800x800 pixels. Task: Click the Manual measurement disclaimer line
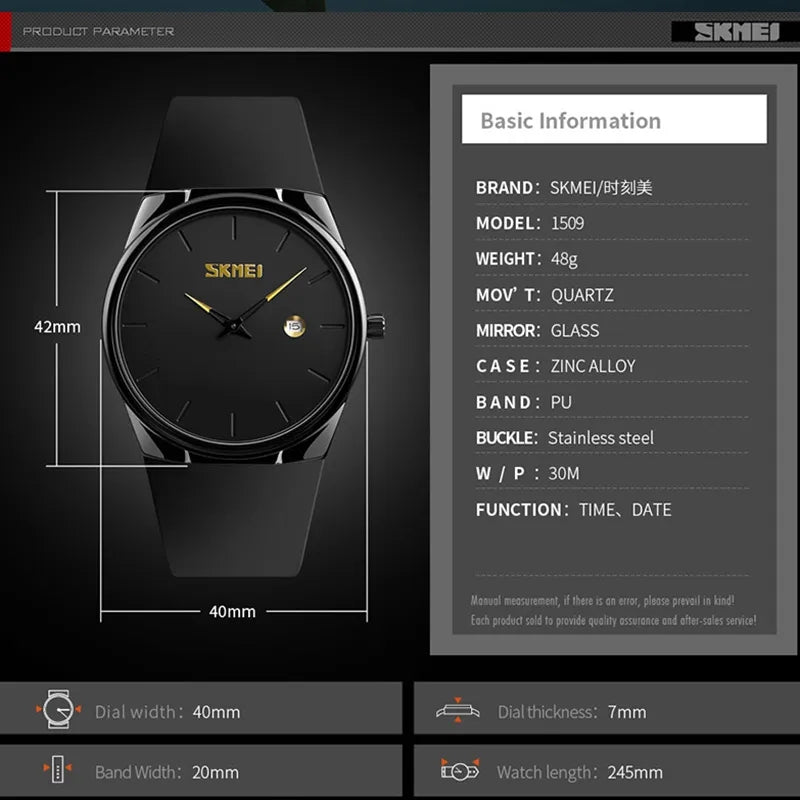602,601
